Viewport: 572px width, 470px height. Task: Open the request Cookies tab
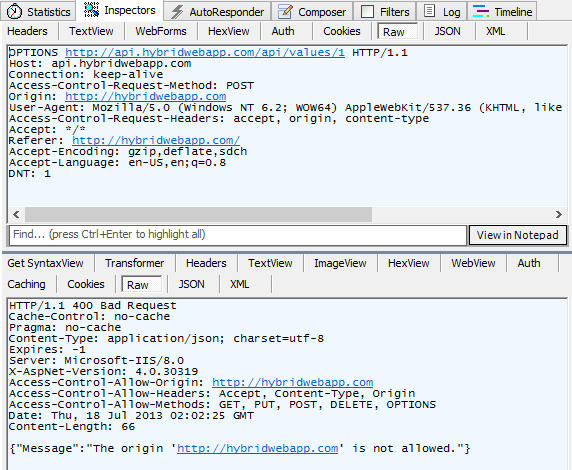(342, 31)
